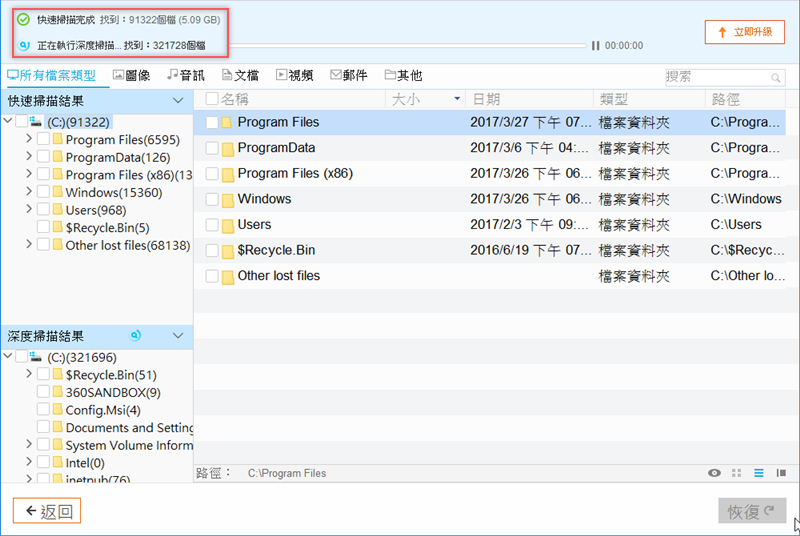Collapse the deep scan results panel

[178, 336]
